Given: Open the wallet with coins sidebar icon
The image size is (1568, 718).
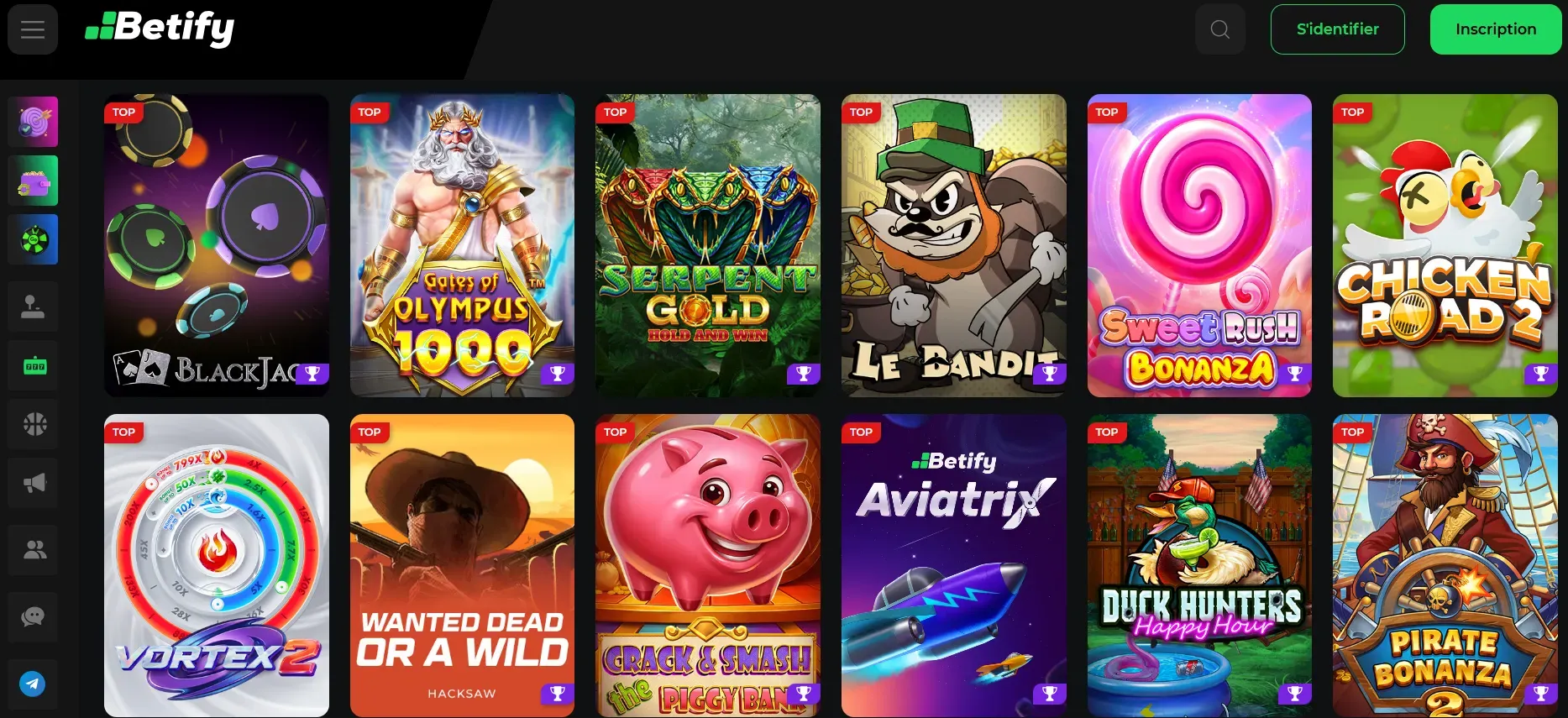Looking at the screenshot, I should point(33,181).
